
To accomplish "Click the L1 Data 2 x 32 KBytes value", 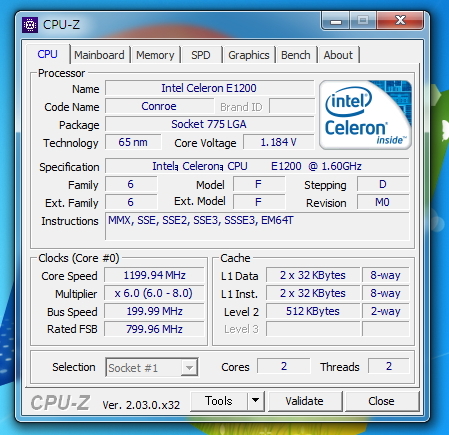I will (313, 275).
